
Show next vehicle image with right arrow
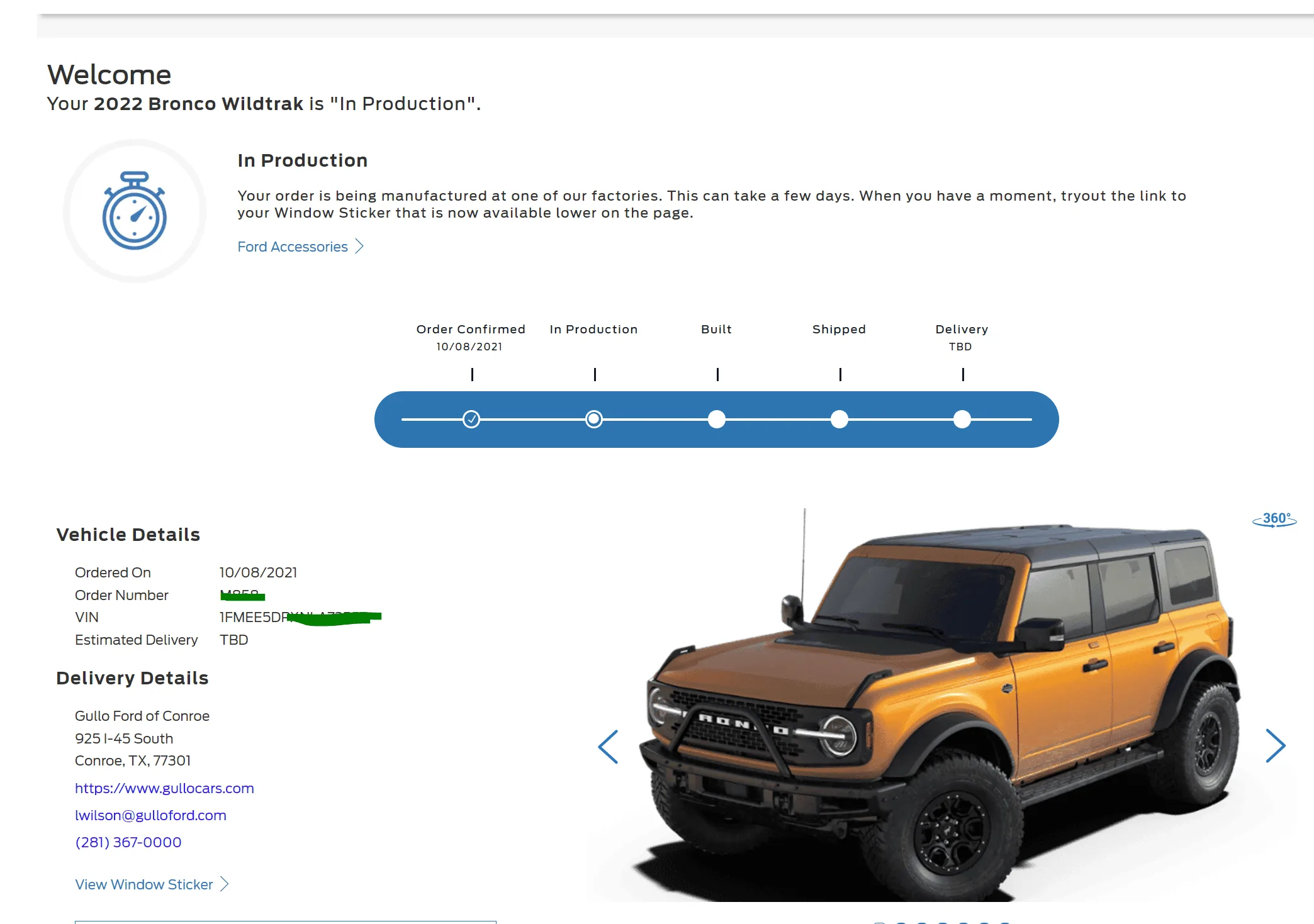click(1275, 746)
